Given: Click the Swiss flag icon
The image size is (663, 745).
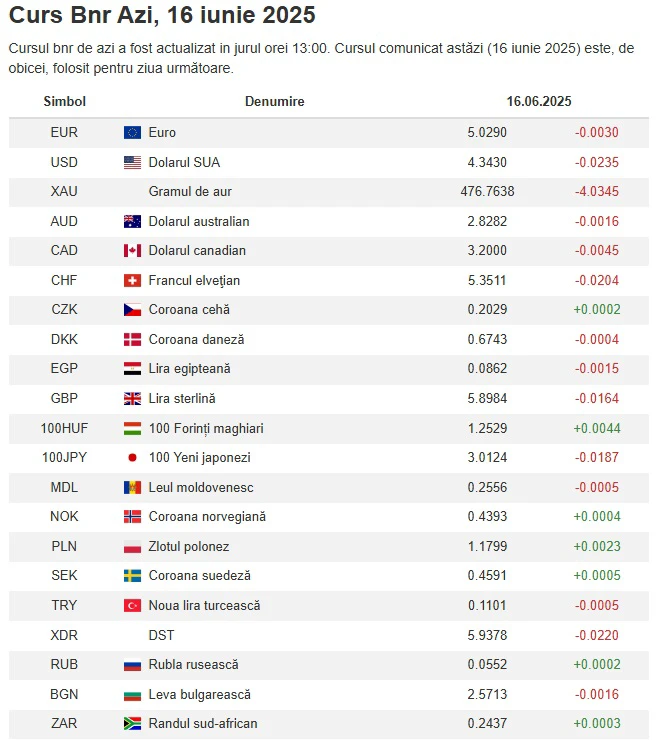Looking at the screenshot, I should [x=132, y=280].
